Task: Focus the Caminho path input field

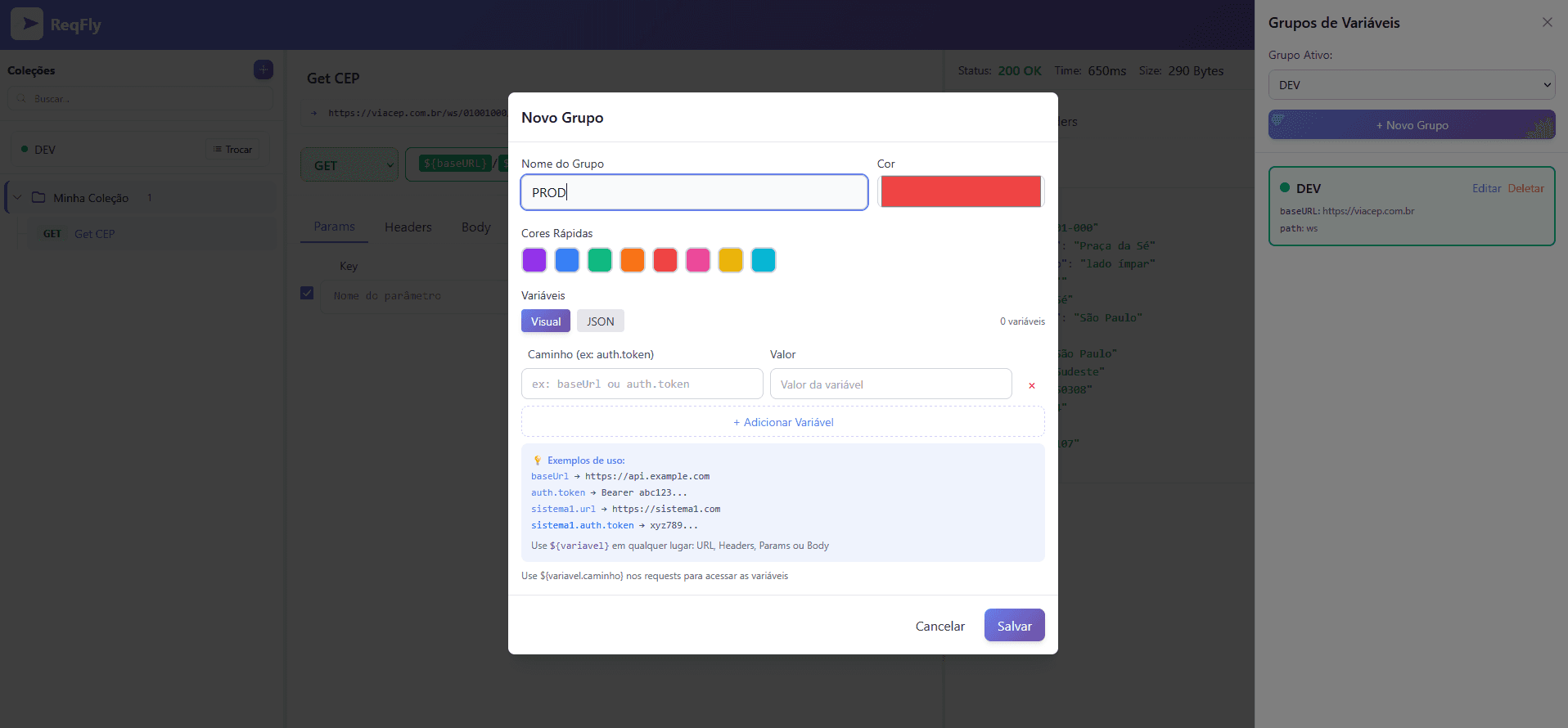Action: tap(642, 384)
